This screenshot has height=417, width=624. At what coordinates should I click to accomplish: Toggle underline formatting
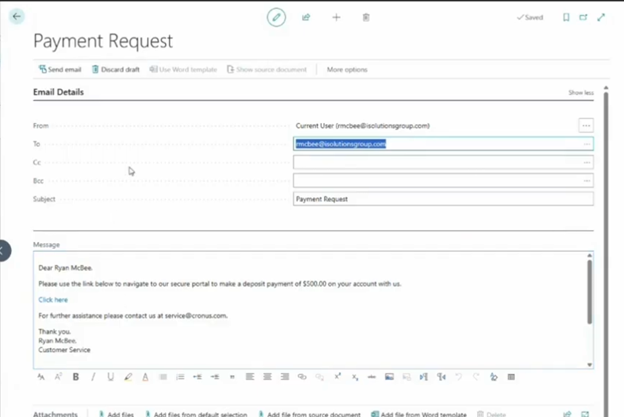coord(111,377)
